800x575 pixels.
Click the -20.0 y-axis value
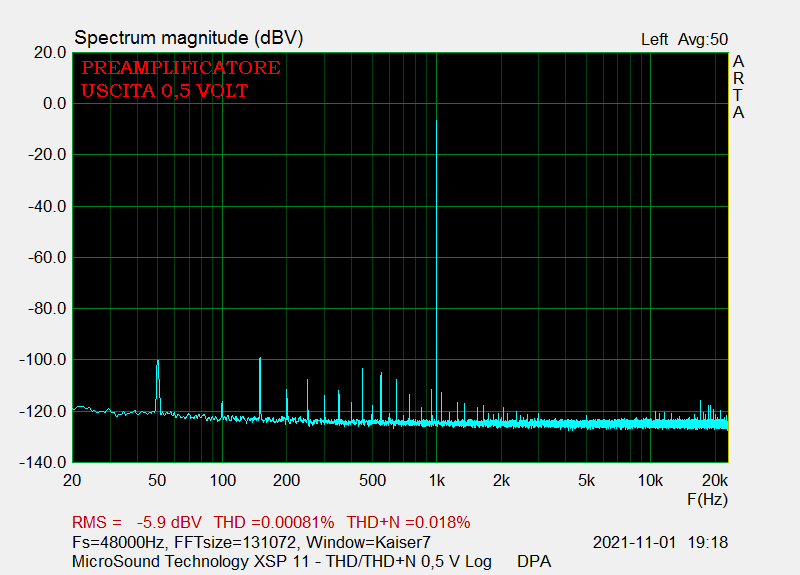pos(47,155)
